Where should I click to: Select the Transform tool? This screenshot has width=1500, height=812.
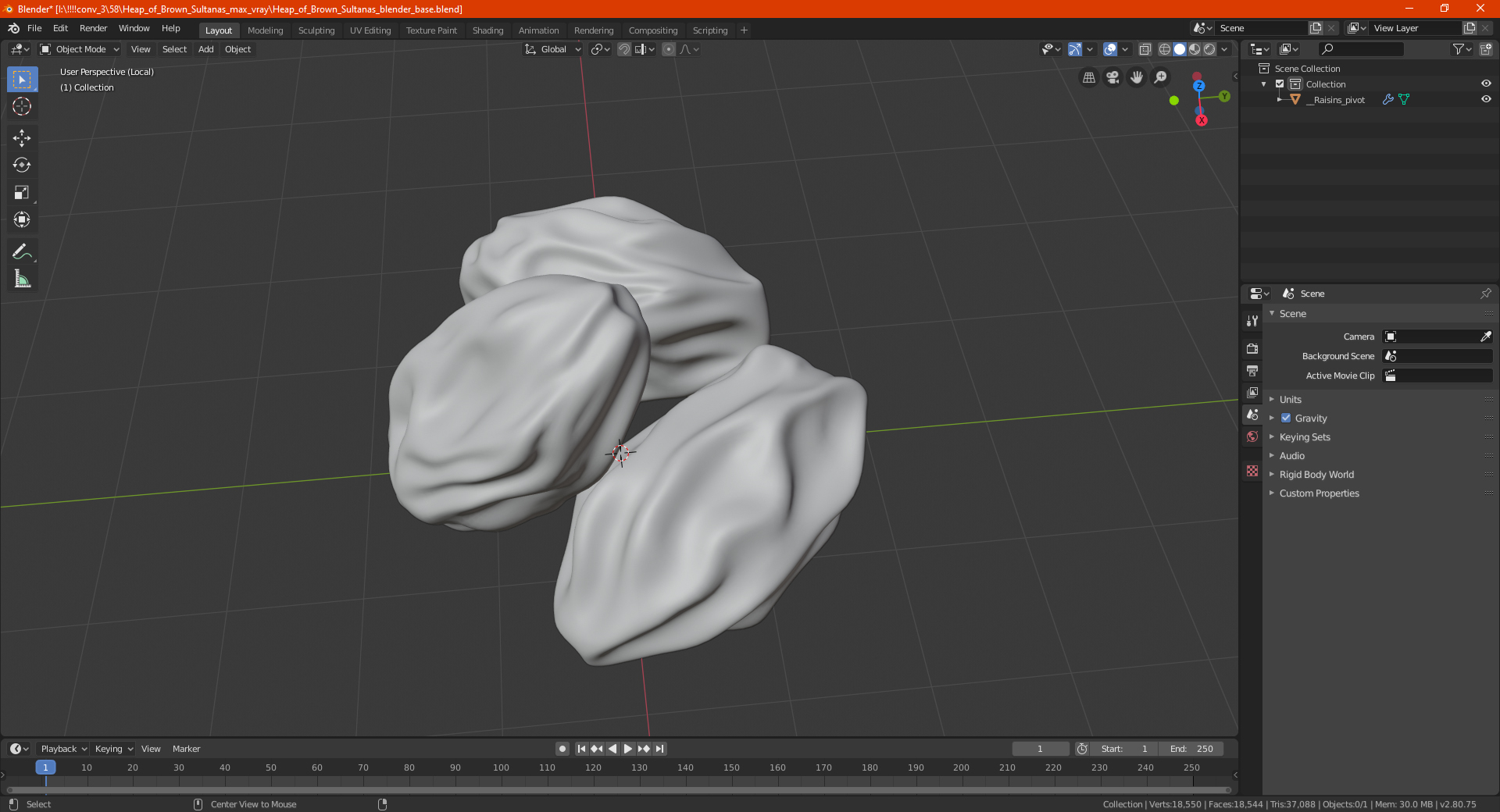coord(22,220)
